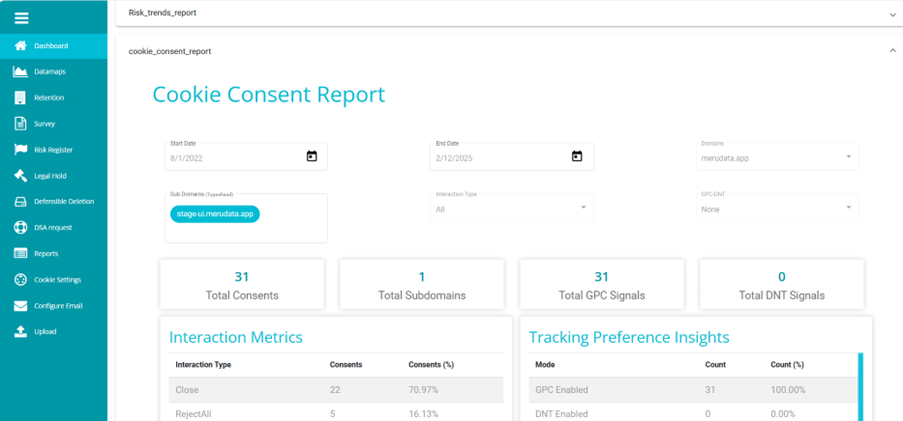Open the End Date calendar picker
This screenshot has width=903, height=421.
point(577,156)
